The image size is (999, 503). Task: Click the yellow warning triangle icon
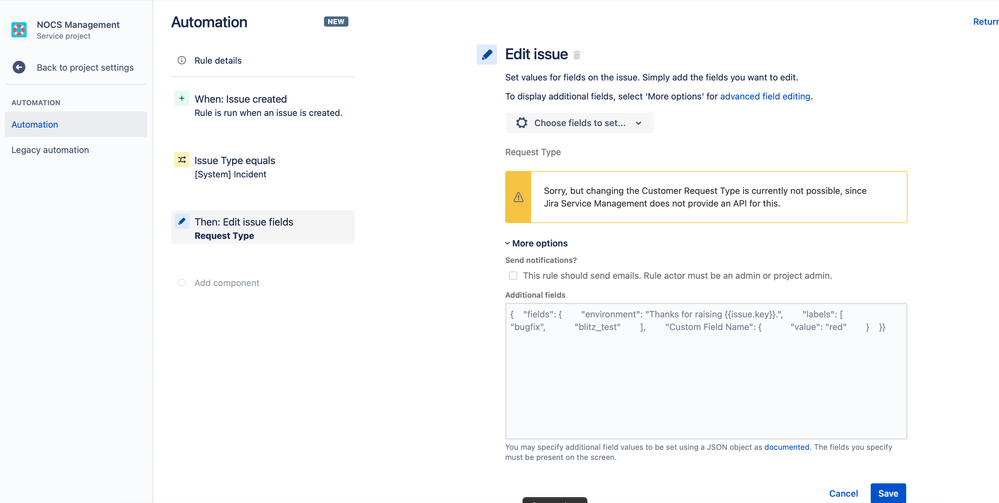(518, 197)
